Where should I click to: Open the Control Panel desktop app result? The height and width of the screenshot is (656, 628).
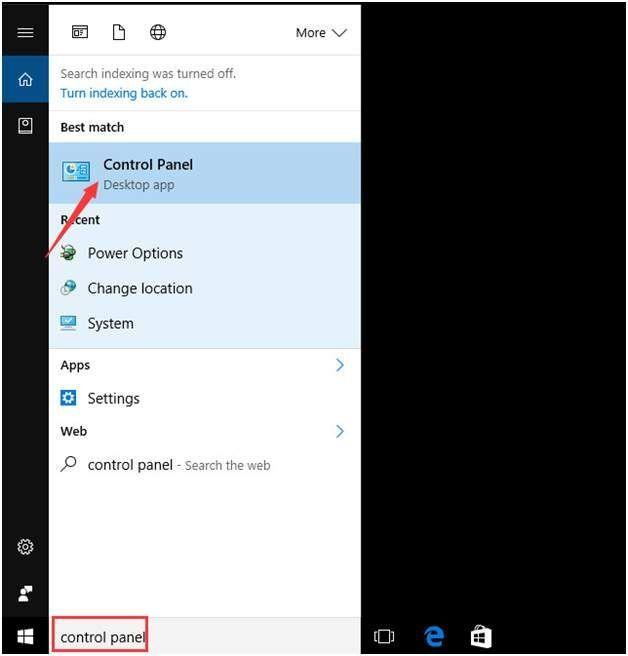[205, 173]
